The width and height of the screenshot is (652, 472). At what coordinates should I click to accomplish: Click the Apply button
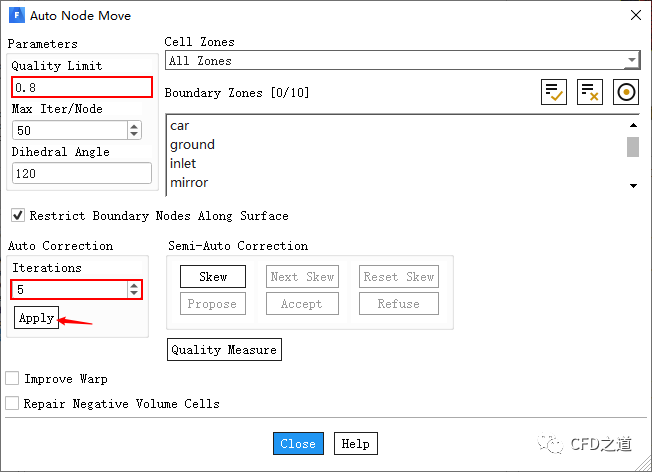36,318
